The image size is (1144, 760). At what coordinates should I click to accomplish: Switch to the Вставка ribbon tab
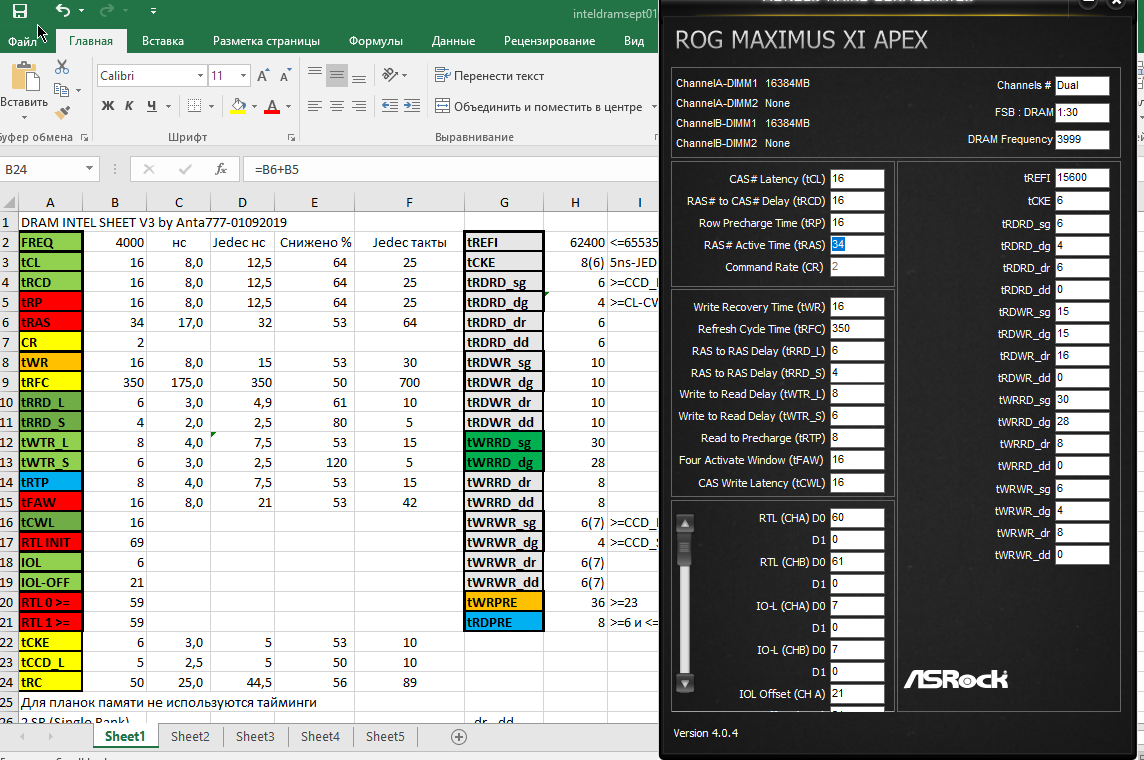(163, 41)
